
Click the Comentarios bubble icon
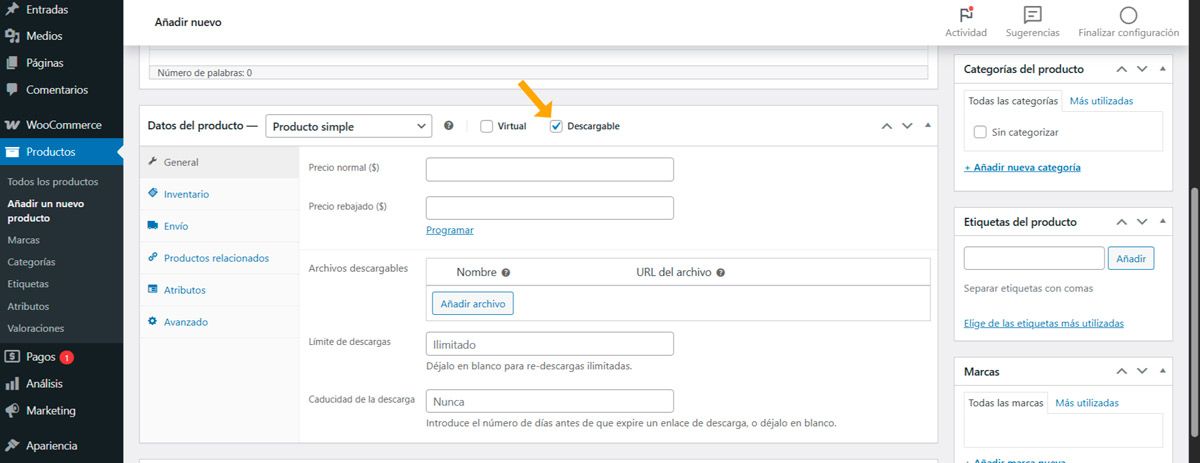click(13, 90)
